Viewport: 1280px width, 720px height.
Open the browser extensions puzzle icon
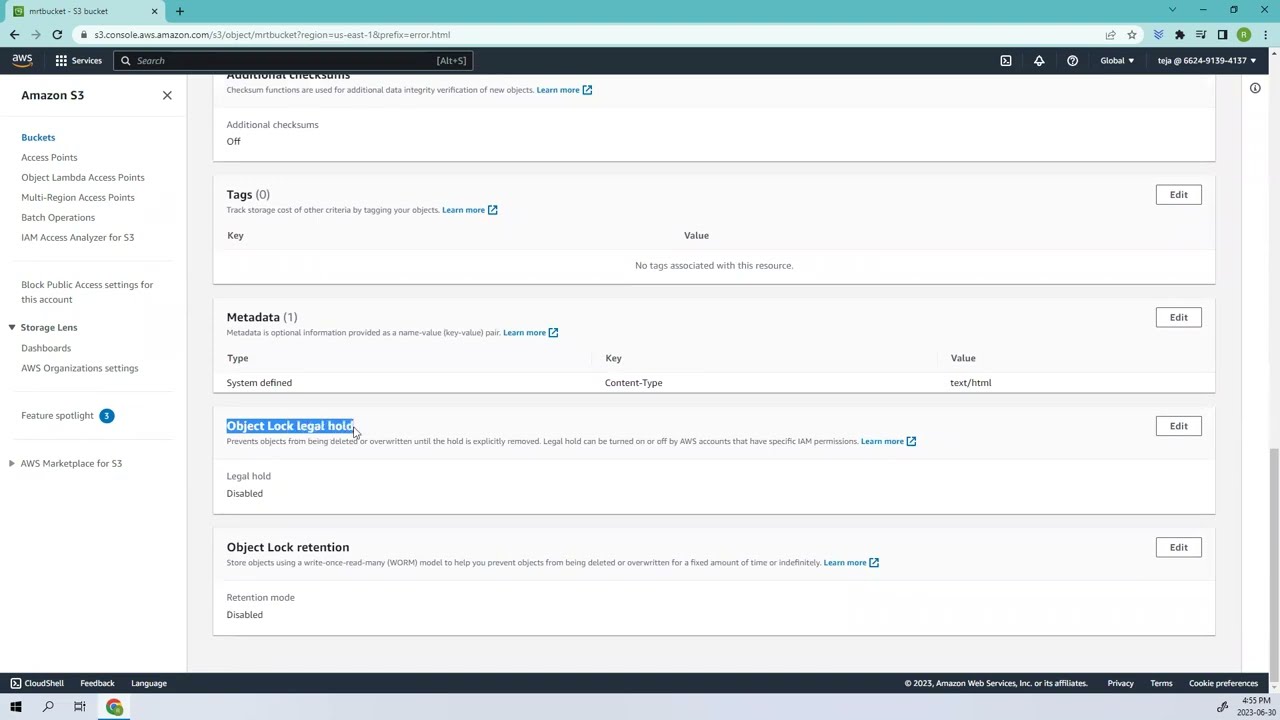pyautogui.click(x=1180, y=35)
